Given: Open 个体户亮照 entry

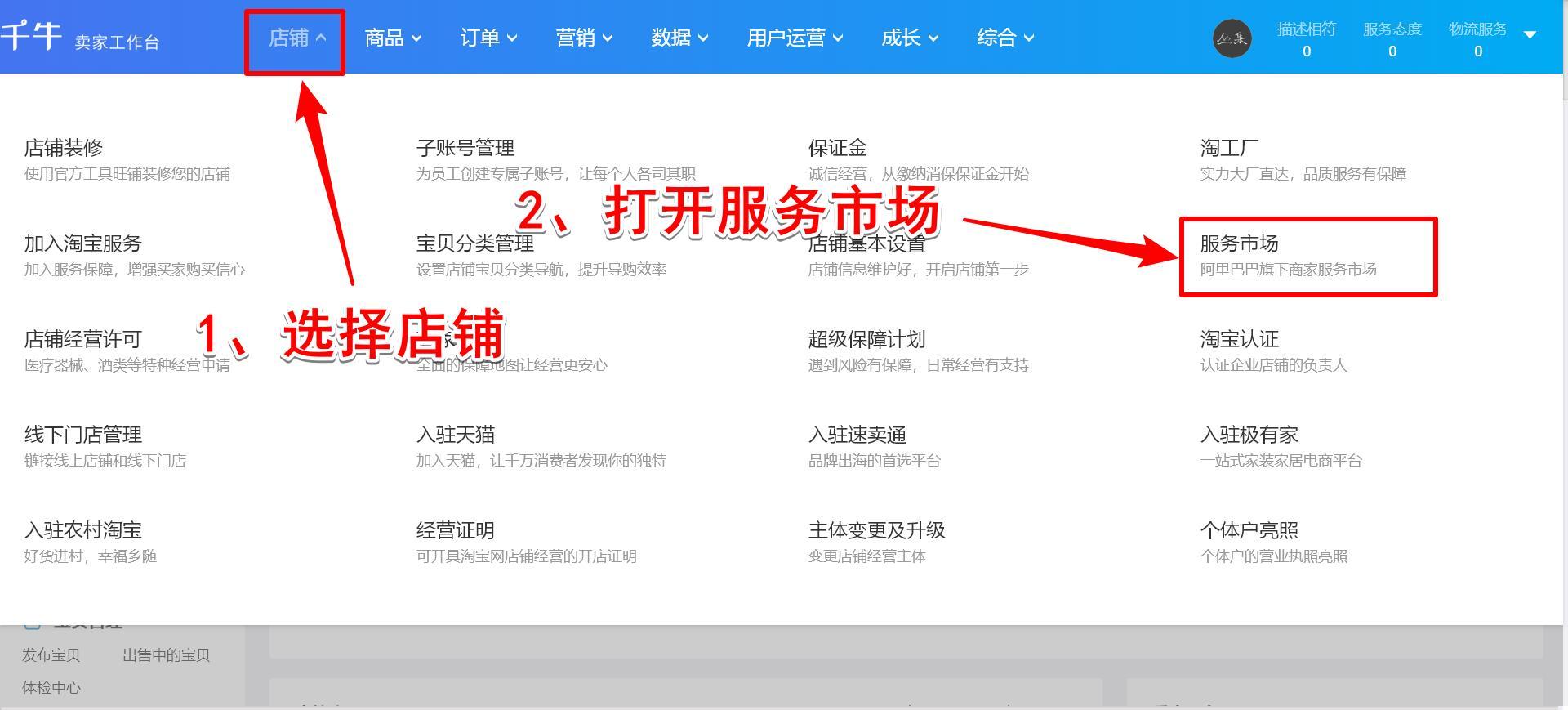Looking at the screenshot, I should (1249, 530).
